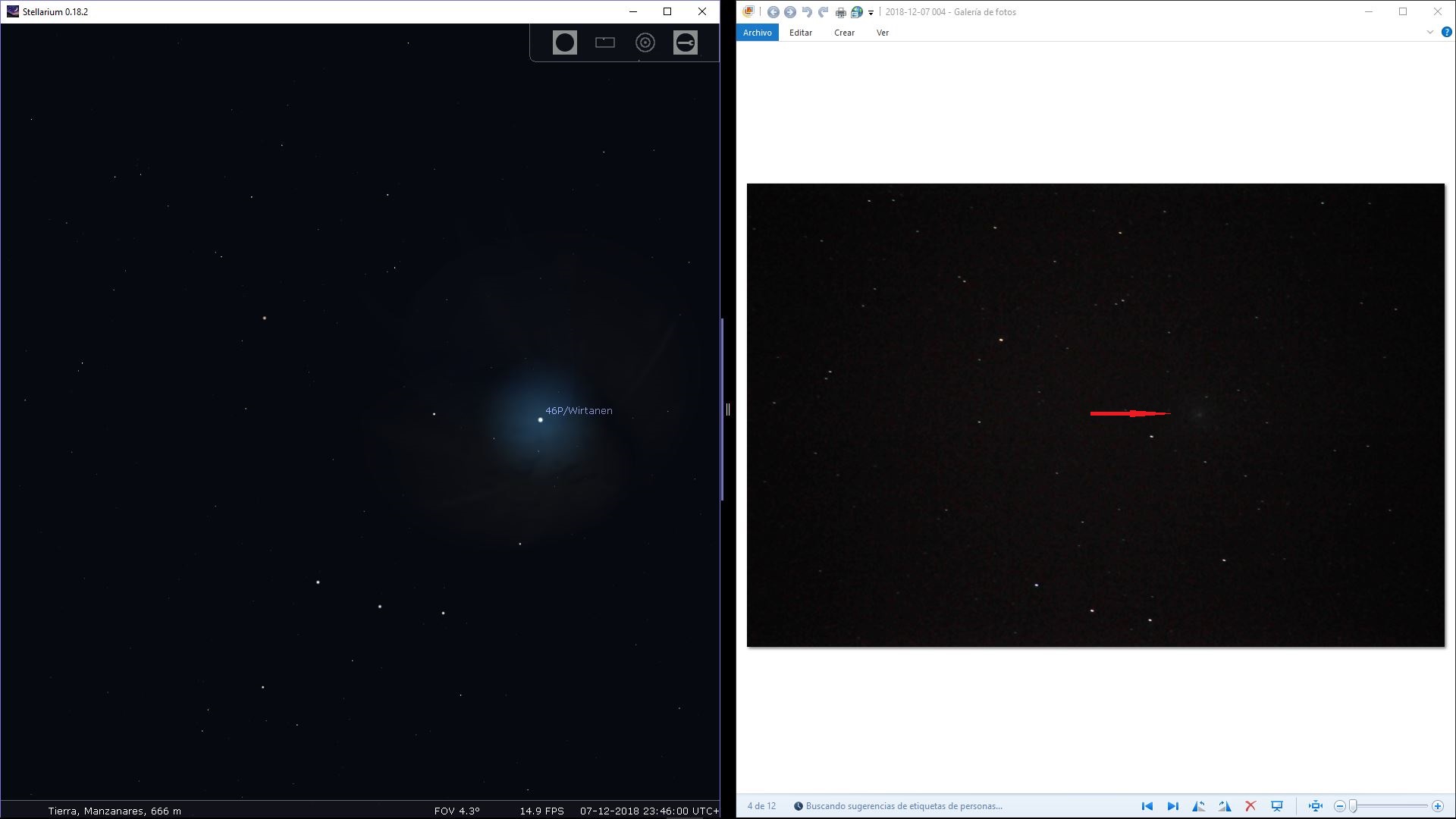
Task: Start the slideshow from status bar
Action: tap(1277, 806)
